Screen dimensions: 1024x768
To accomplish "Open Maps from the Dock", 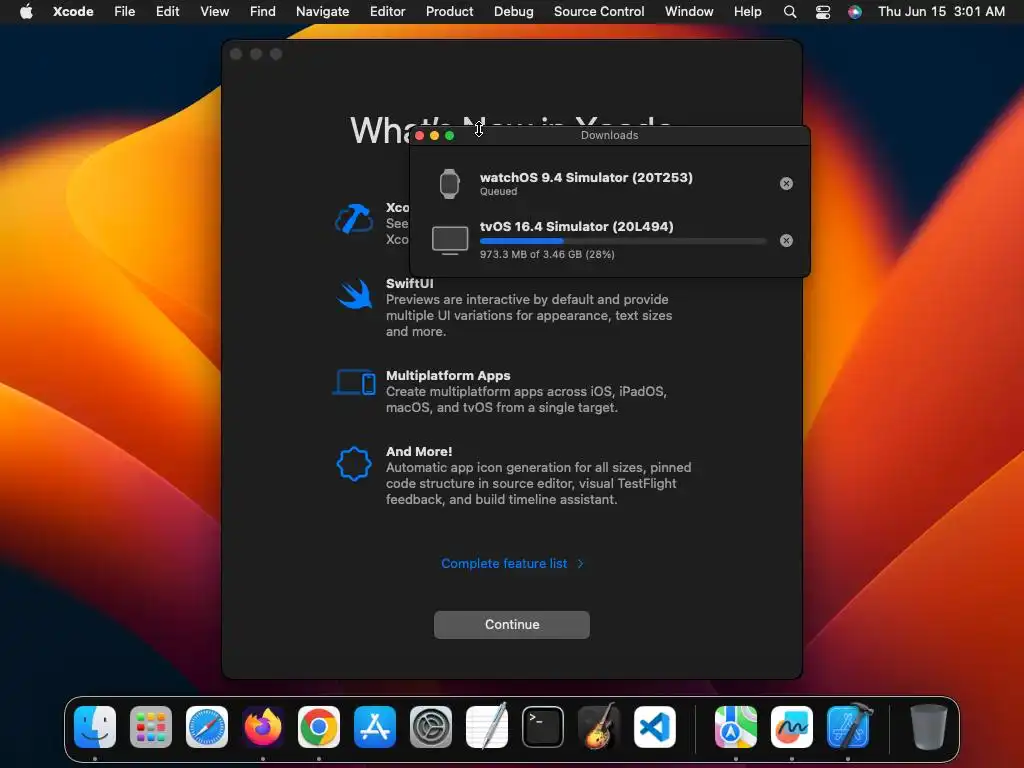I will pyautogui.click(x=736, y=727).
